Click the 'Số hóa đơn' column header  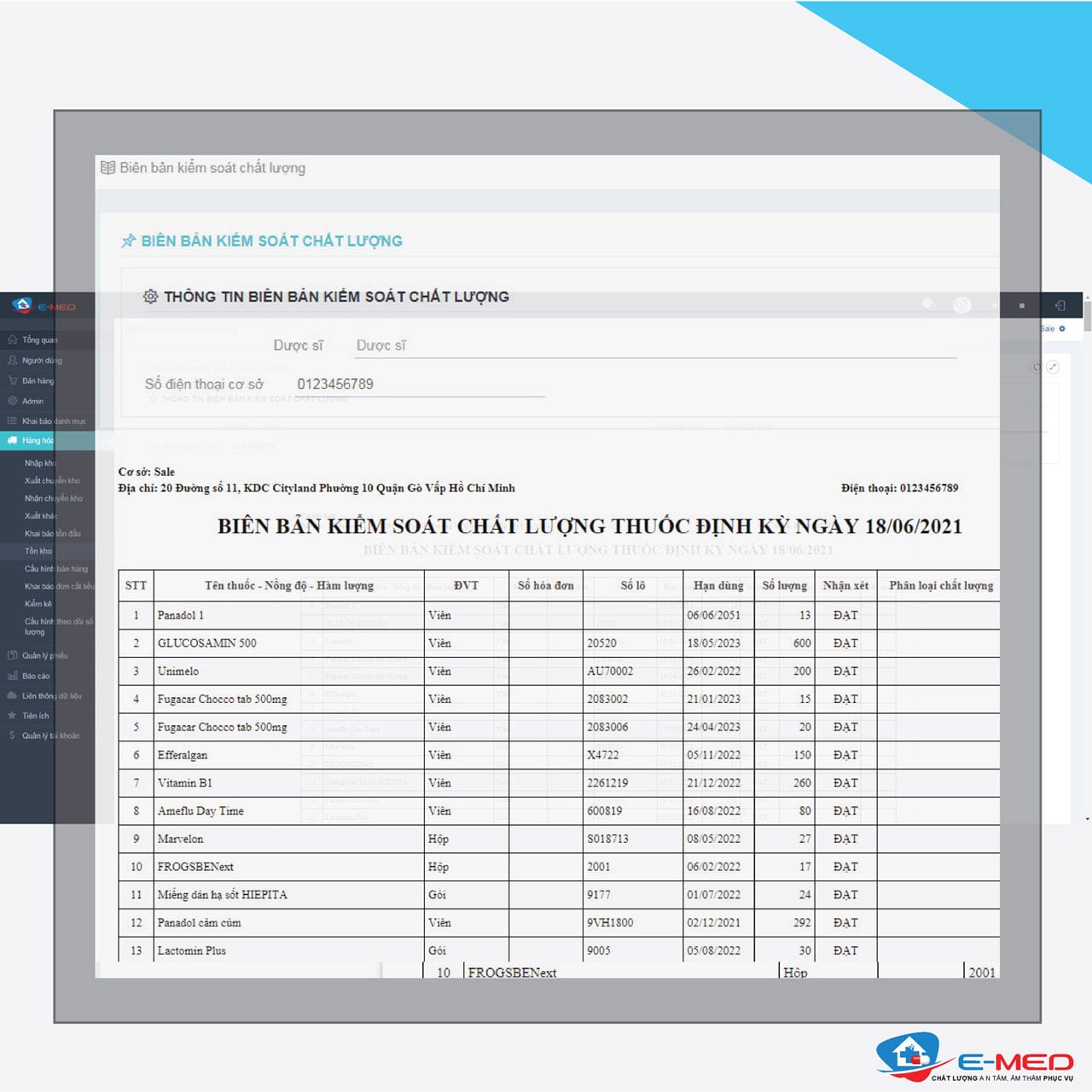pyautogui.click(x=546, y=586)
